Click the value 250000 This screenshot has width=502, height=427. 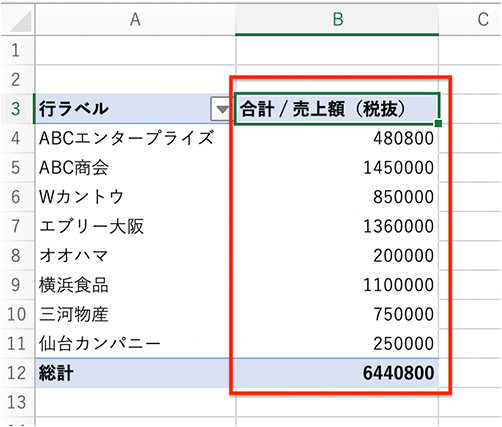[x=403, y=344]
